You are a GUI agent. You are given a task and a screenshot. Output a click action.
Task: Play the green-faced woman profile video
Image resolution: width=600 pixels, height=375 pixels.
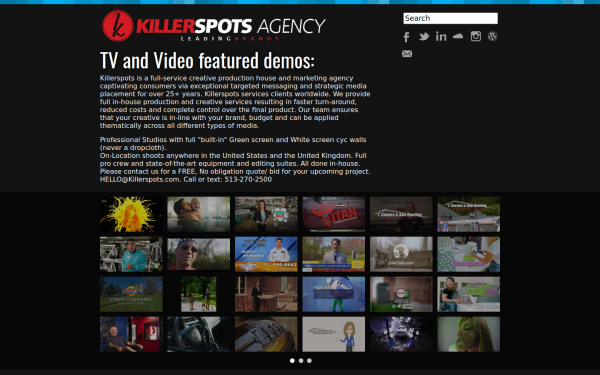[469, 334]
